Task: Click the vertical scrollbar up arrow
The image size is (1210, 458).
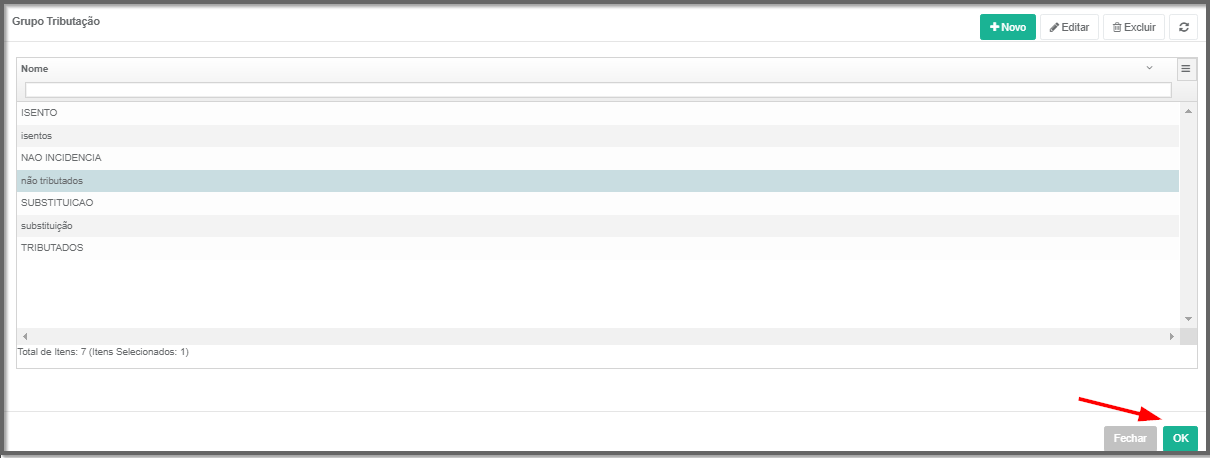Action: [1188, 111]
